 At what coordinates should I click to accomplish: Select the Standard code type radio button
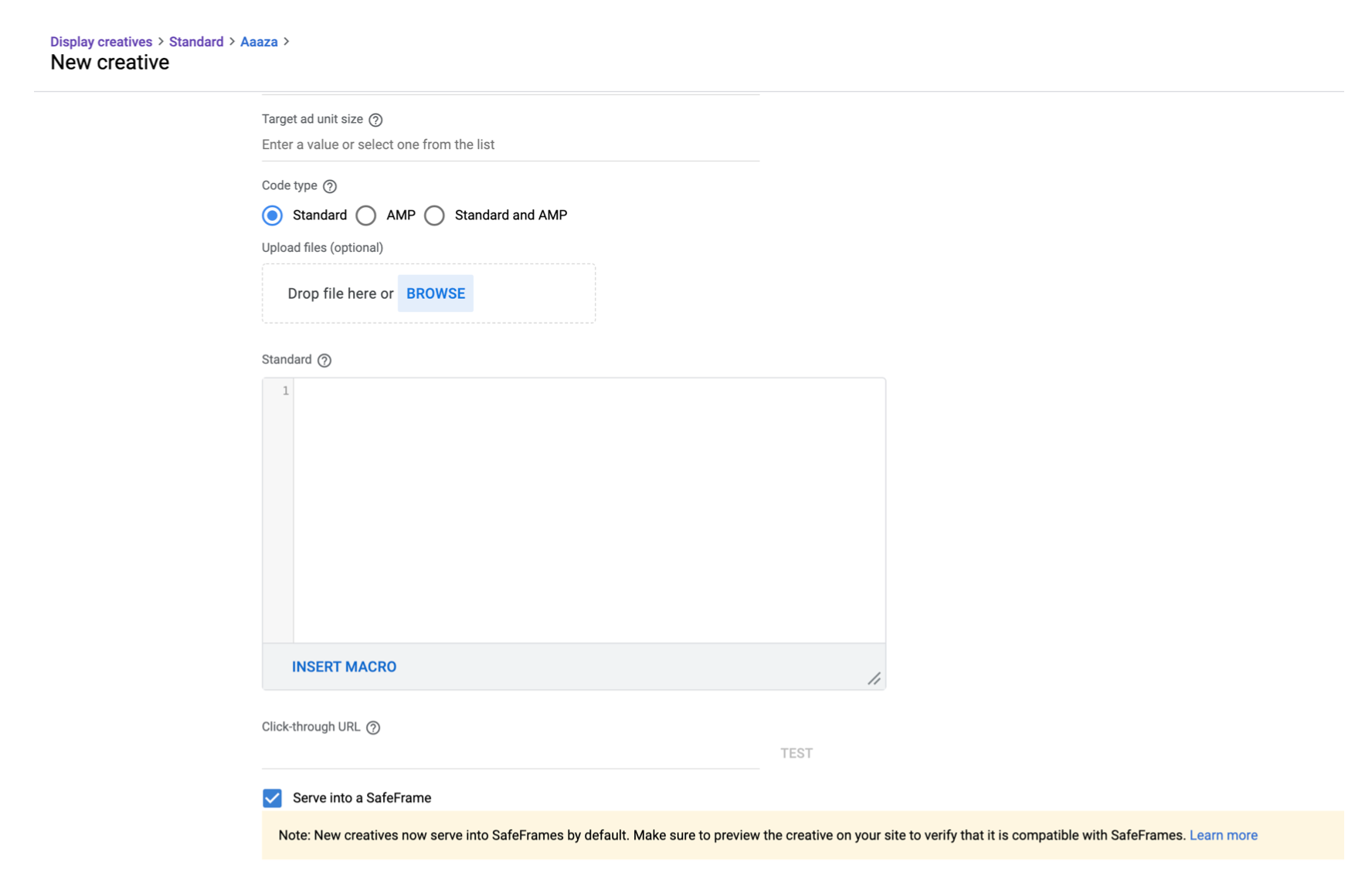point(272,216)
